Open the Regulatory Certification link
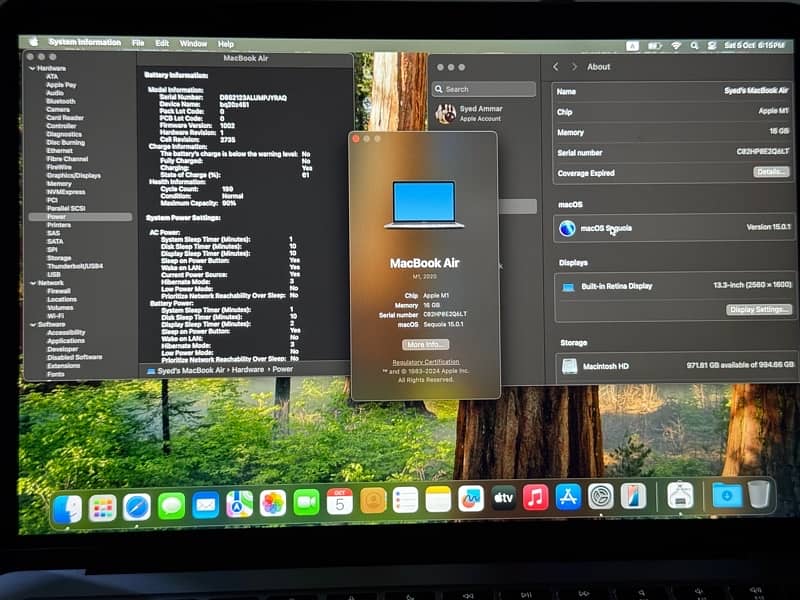 coord(425,362)
